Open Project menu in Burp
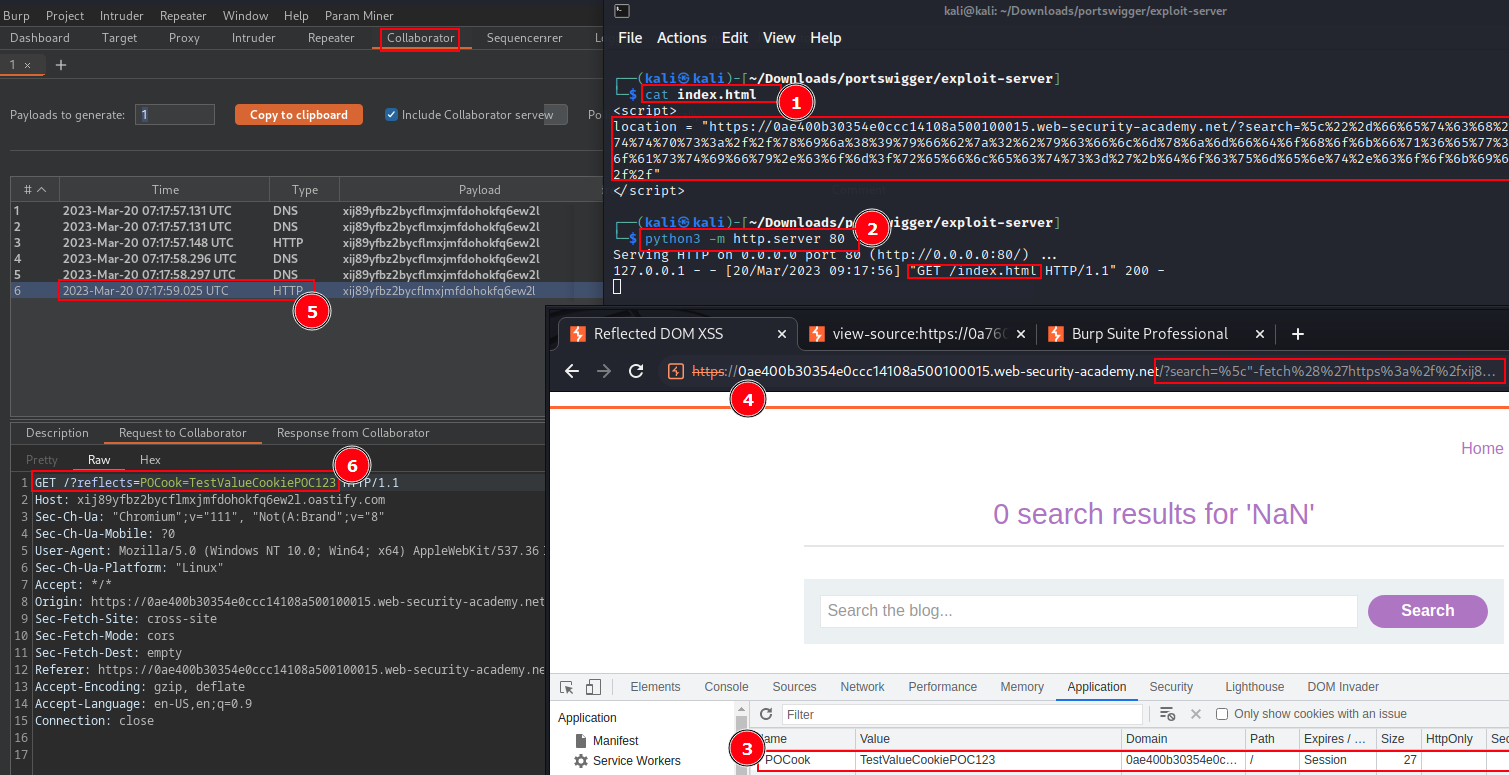Viewport: 1509px width, 775px height. tap(65, 16)
